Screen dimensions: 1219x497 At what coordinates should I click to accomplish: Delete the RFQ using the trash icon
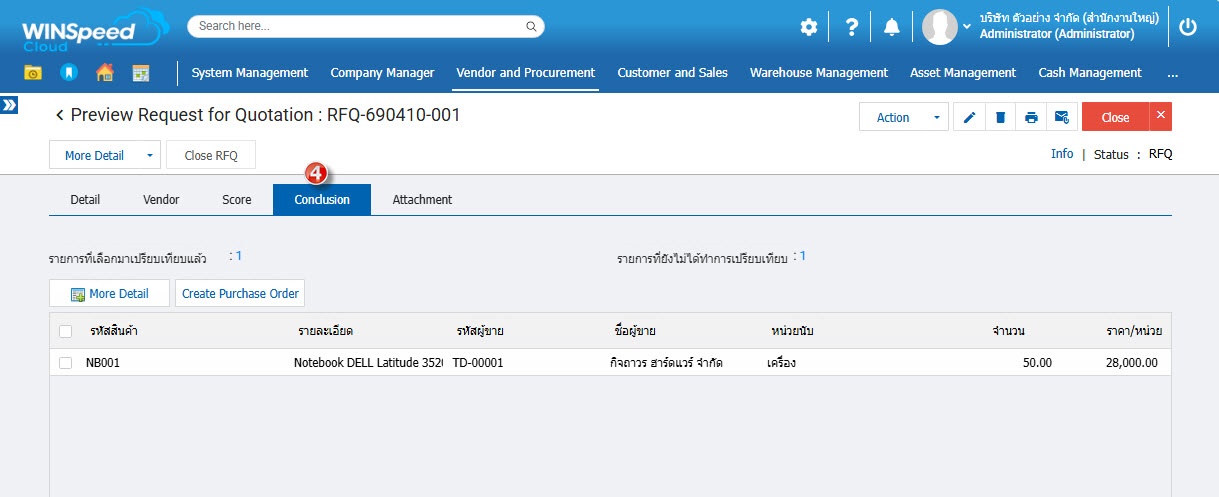[x=1000, y=117]
